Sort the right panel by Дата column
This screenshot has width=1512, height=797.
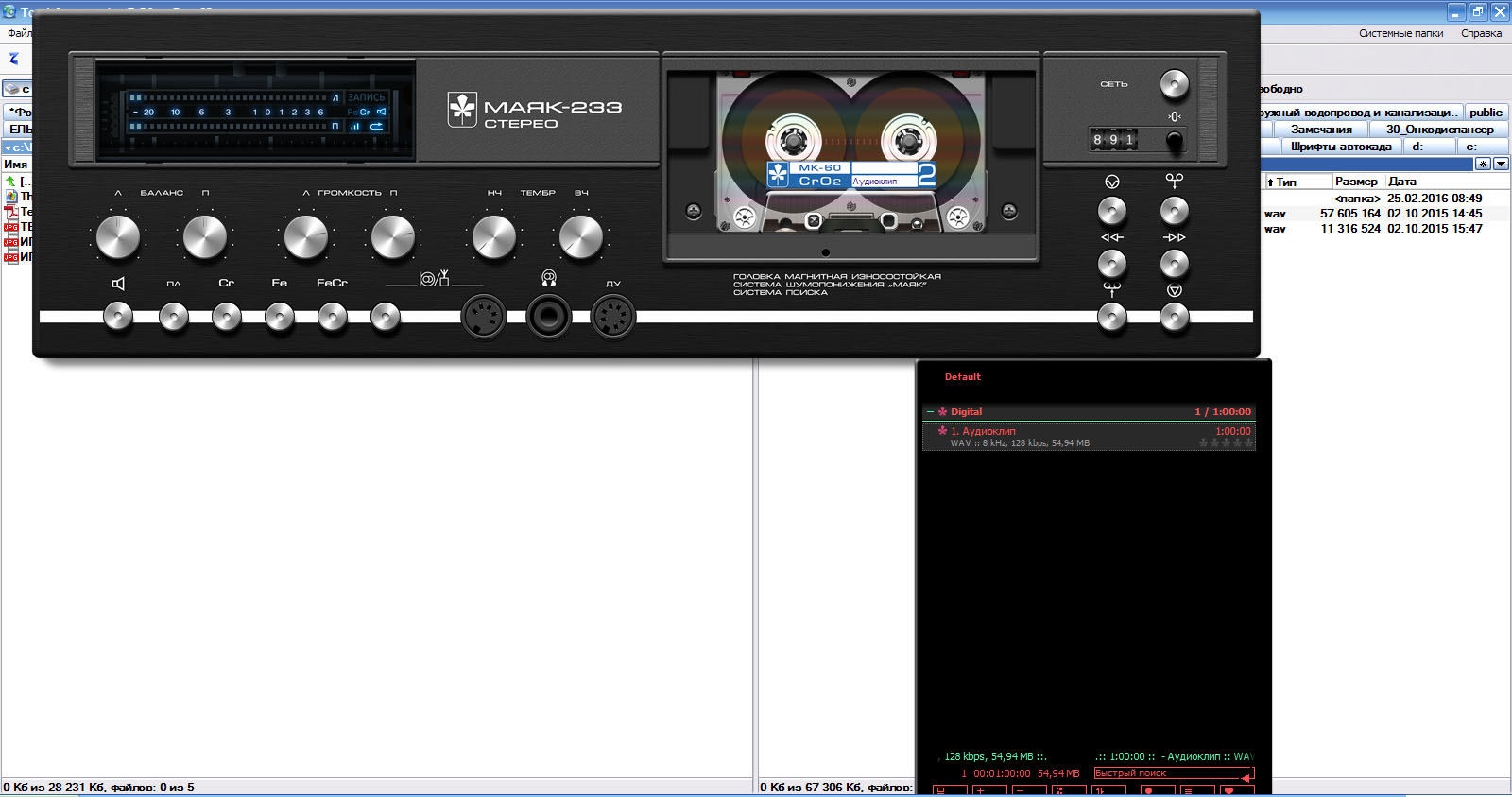pyautogui.click(x=1446, y=182)
